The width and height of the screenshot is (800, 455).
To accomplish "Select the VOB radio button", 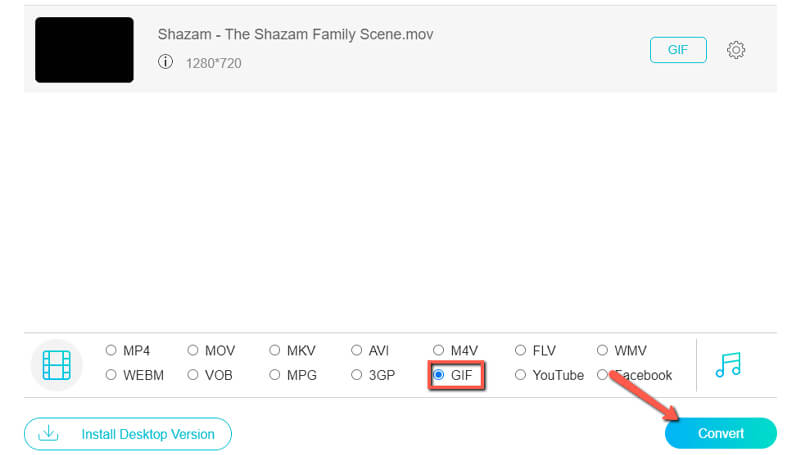I will click(193, 375).
